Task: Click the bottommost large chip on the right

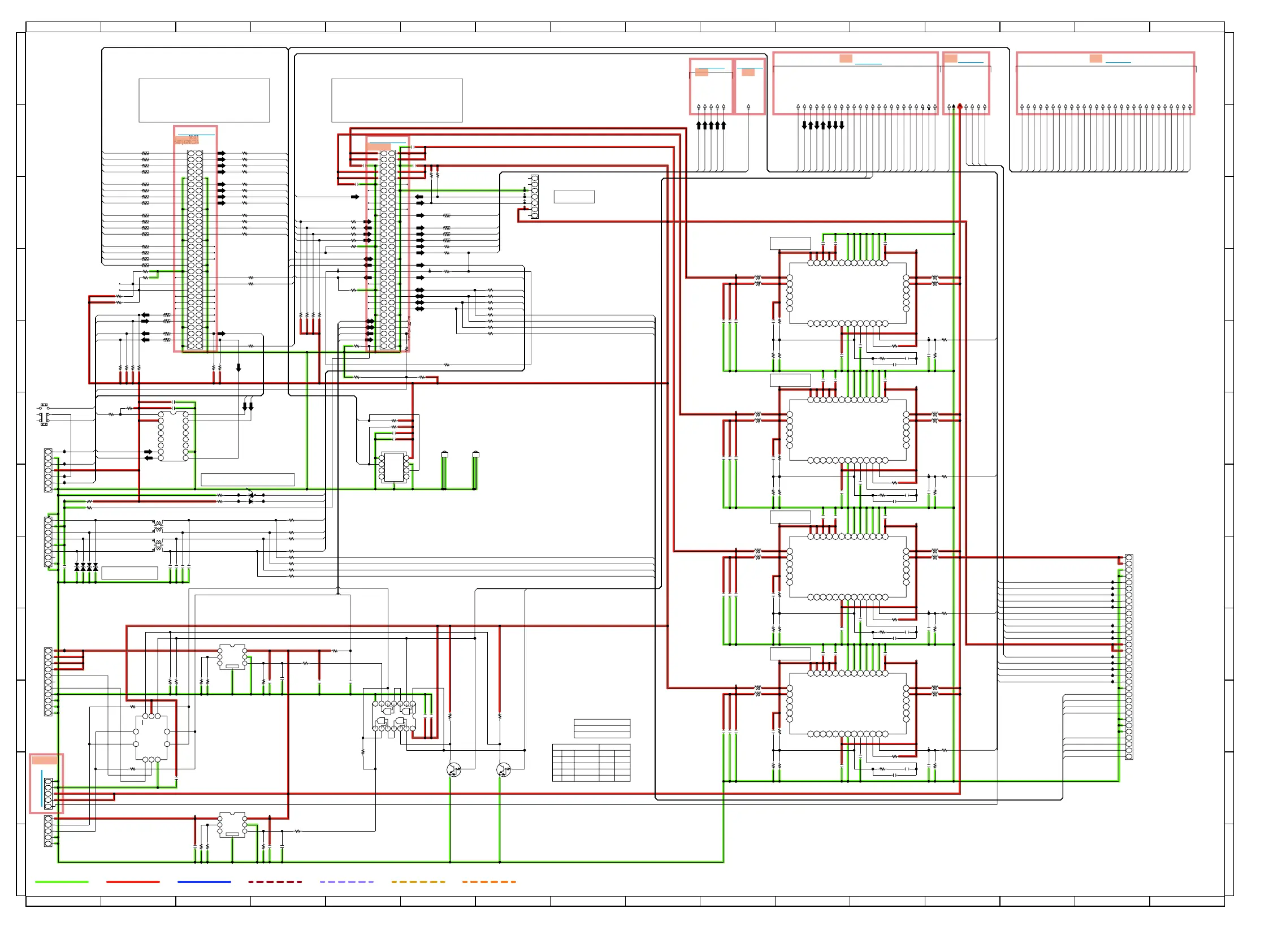Action: (847, 704)
